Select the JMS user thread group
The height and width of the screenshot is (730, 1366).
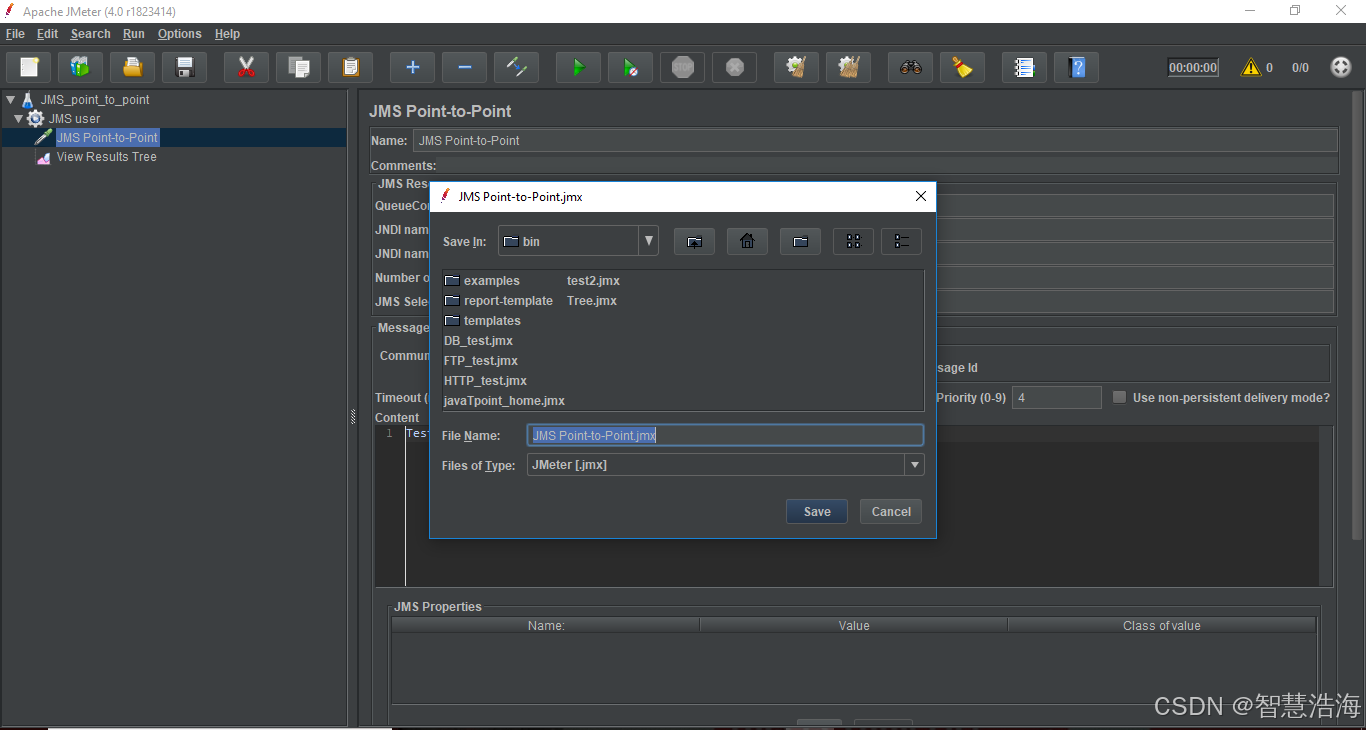[74, 119]
